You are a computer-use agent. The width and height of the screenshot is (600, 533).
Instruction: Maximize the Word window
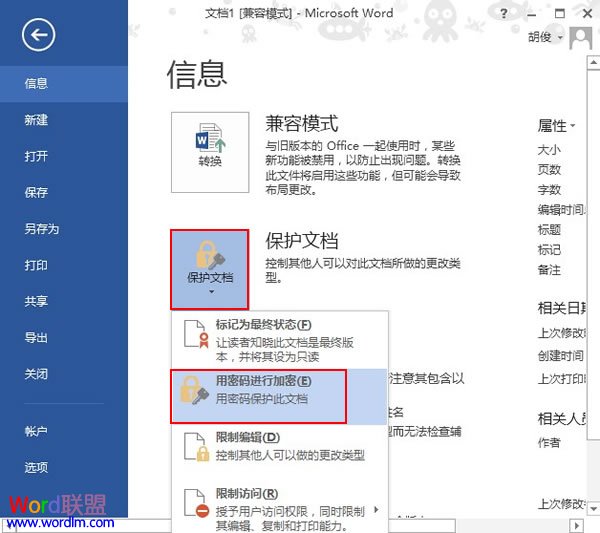click(559, 14)
